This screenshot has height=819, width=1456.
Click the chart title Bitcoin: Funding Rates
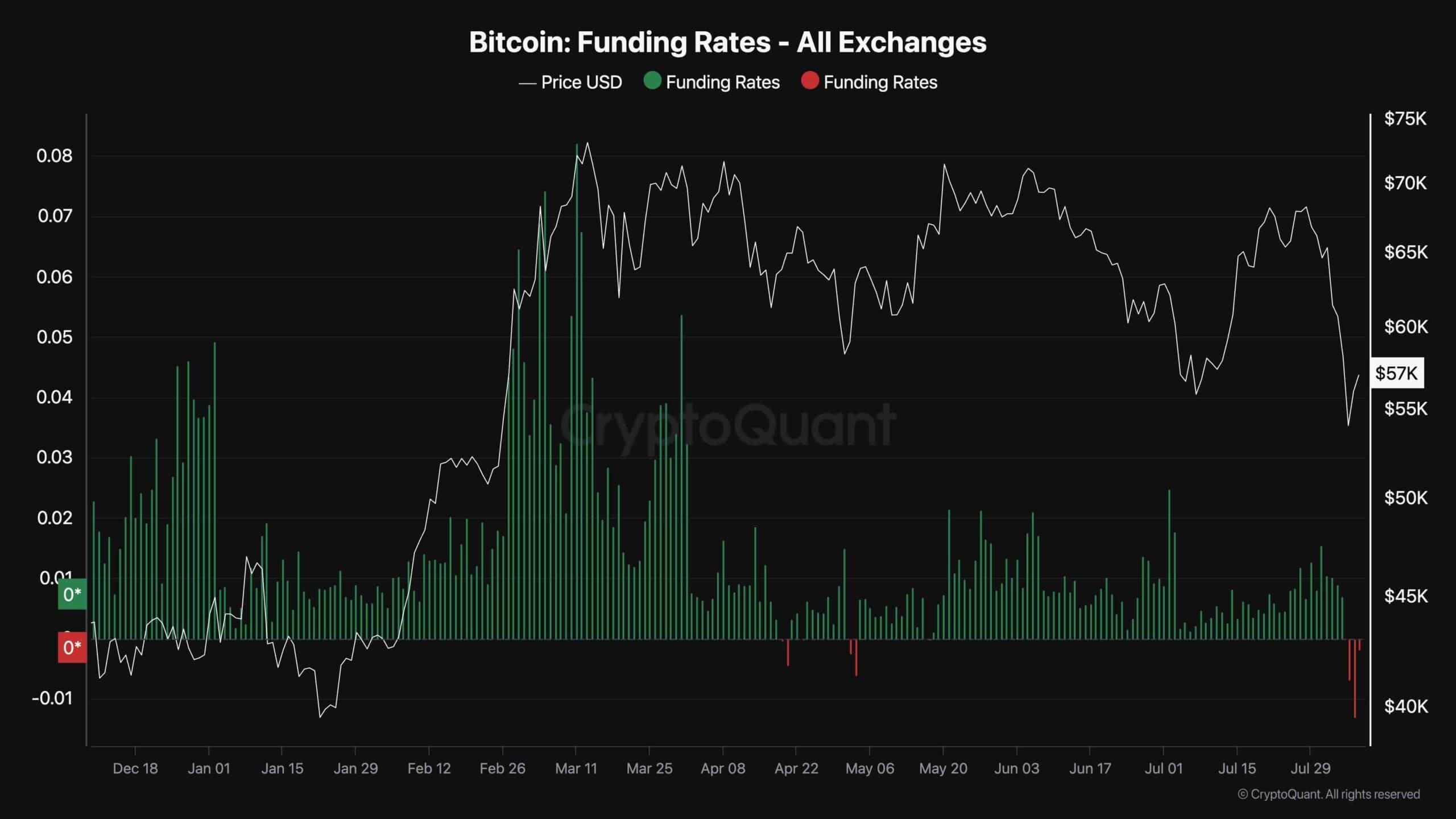click(727, 42)
